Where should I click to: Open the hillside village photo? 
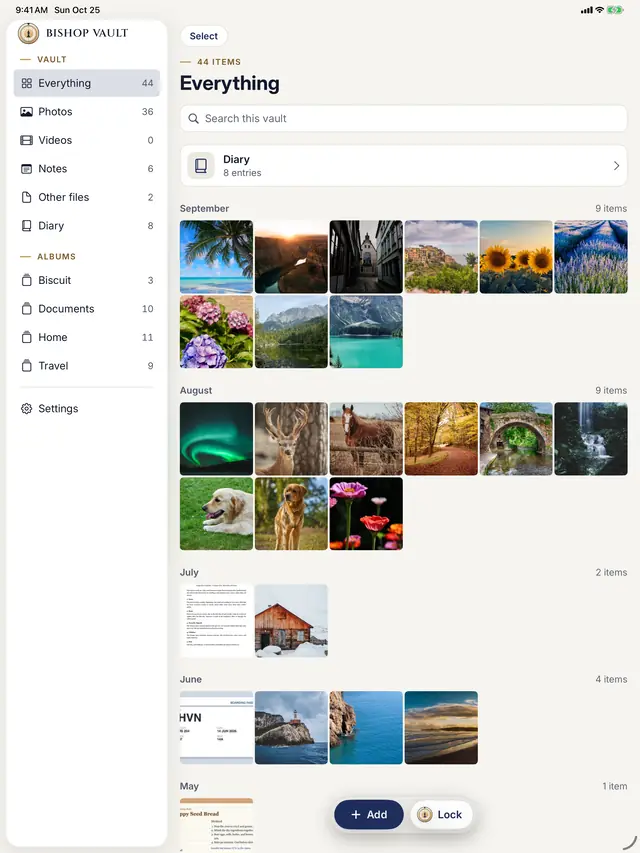(x=441, y=257)
